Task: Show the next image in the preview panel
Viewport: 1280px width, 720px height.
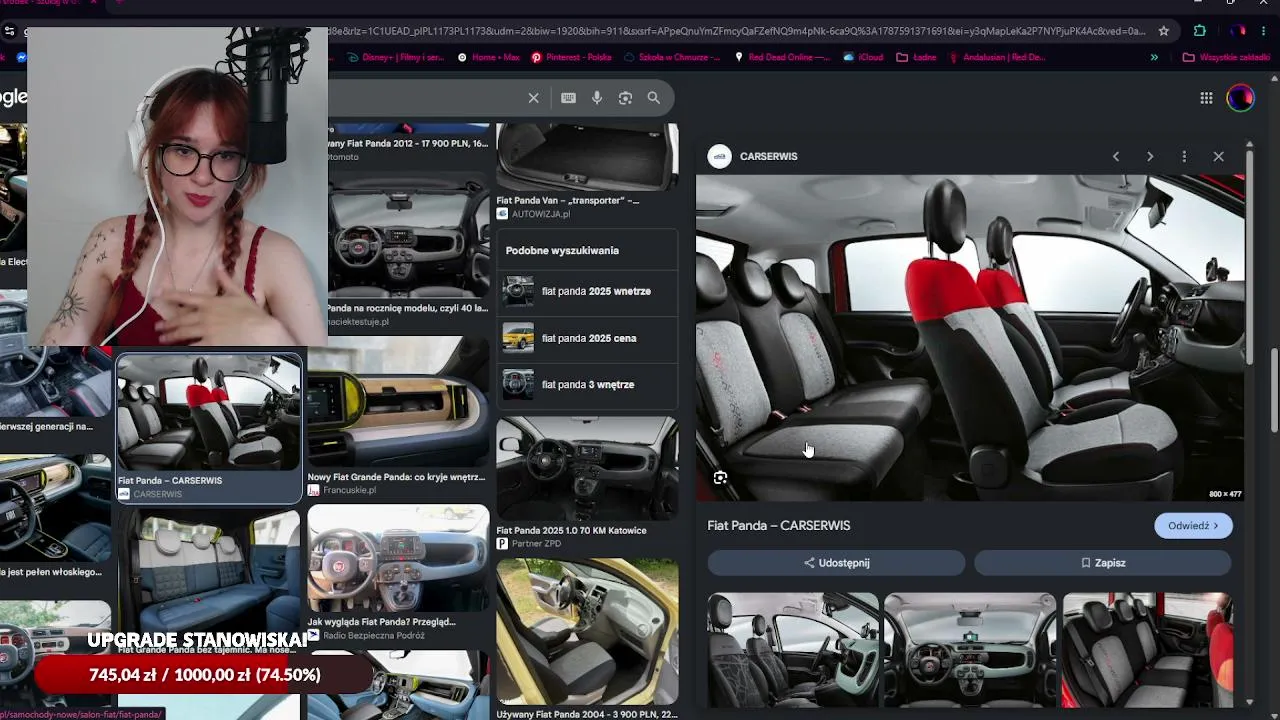Action: [x=1150, y=157]
